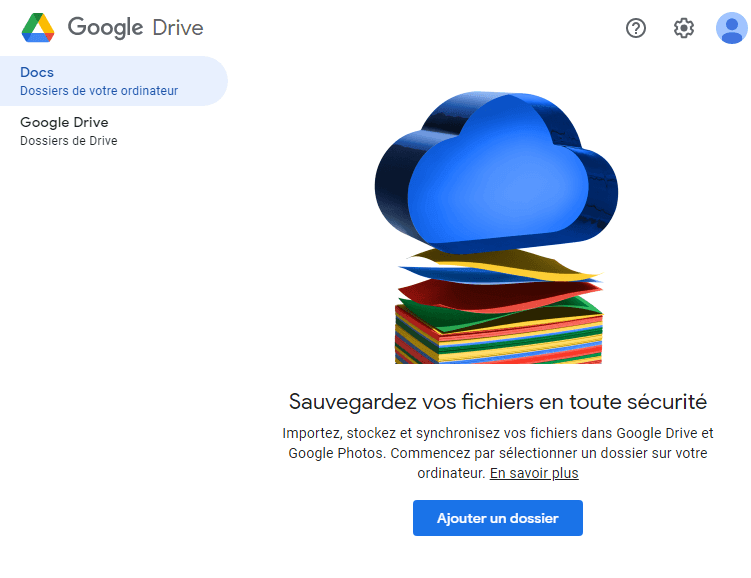The image size is (751, 578).
Task: Click the "Sauvegardez vos fichiers" heading
Action: coord(498,402)
